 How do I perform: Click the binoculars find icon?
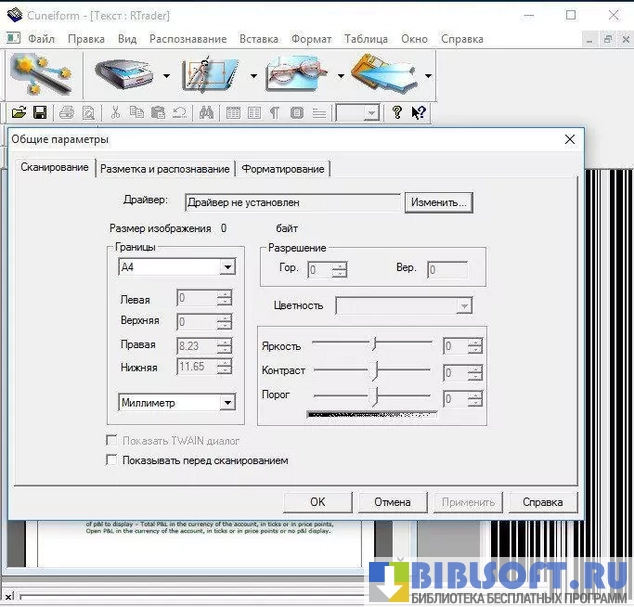[x=207, y=113]
